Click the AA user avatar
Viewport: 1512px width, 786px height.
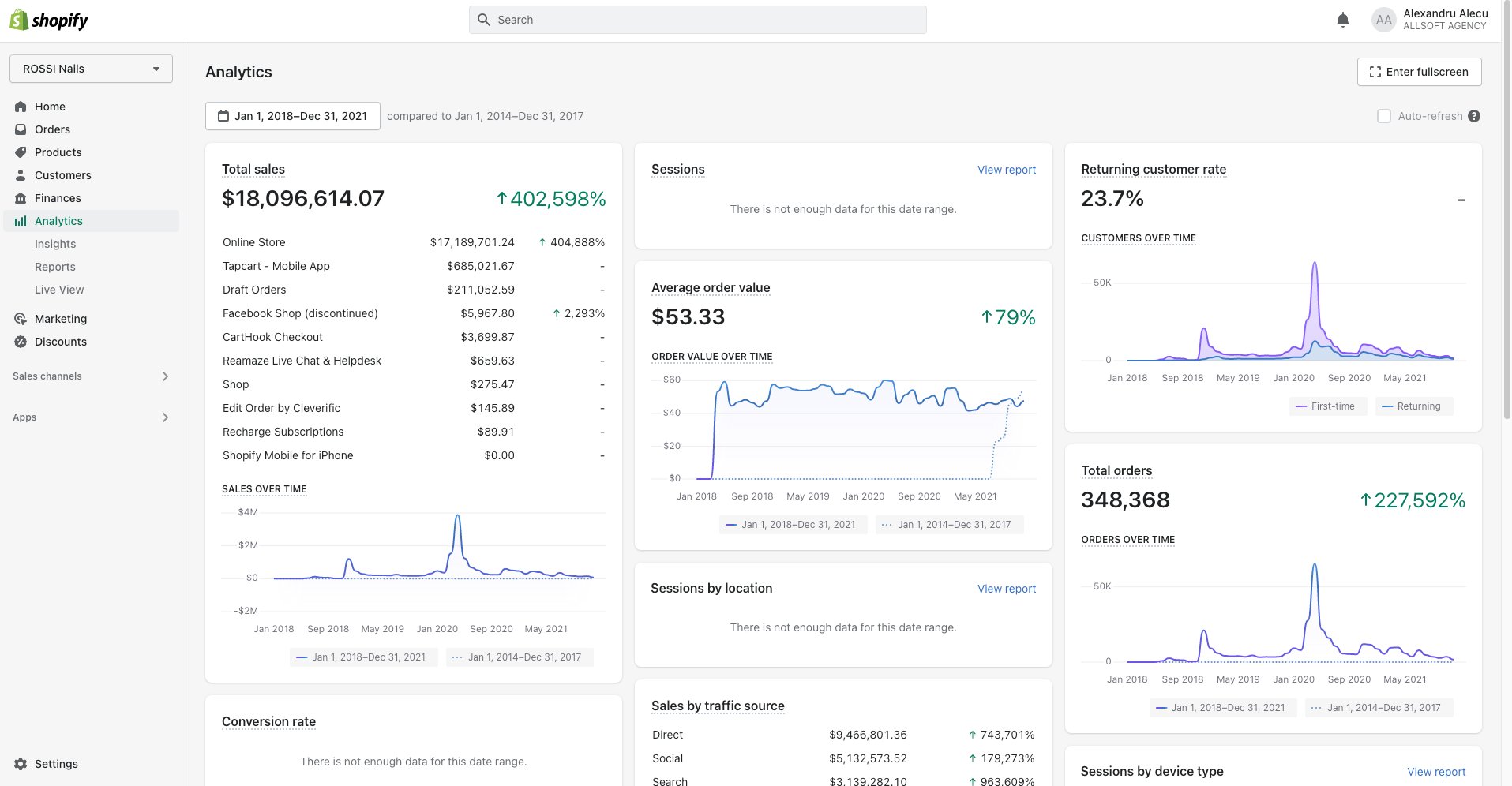1383,21
